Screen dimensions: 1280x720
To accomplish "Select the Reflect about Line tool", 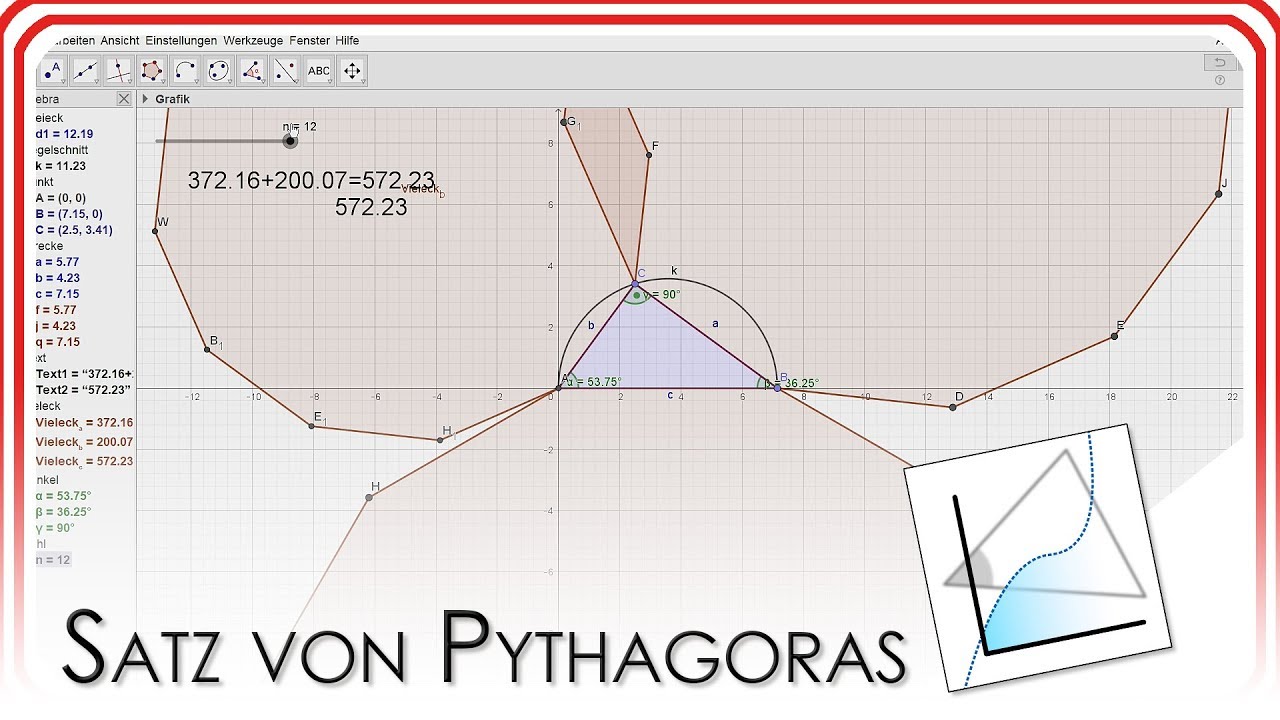I will 285,70.
